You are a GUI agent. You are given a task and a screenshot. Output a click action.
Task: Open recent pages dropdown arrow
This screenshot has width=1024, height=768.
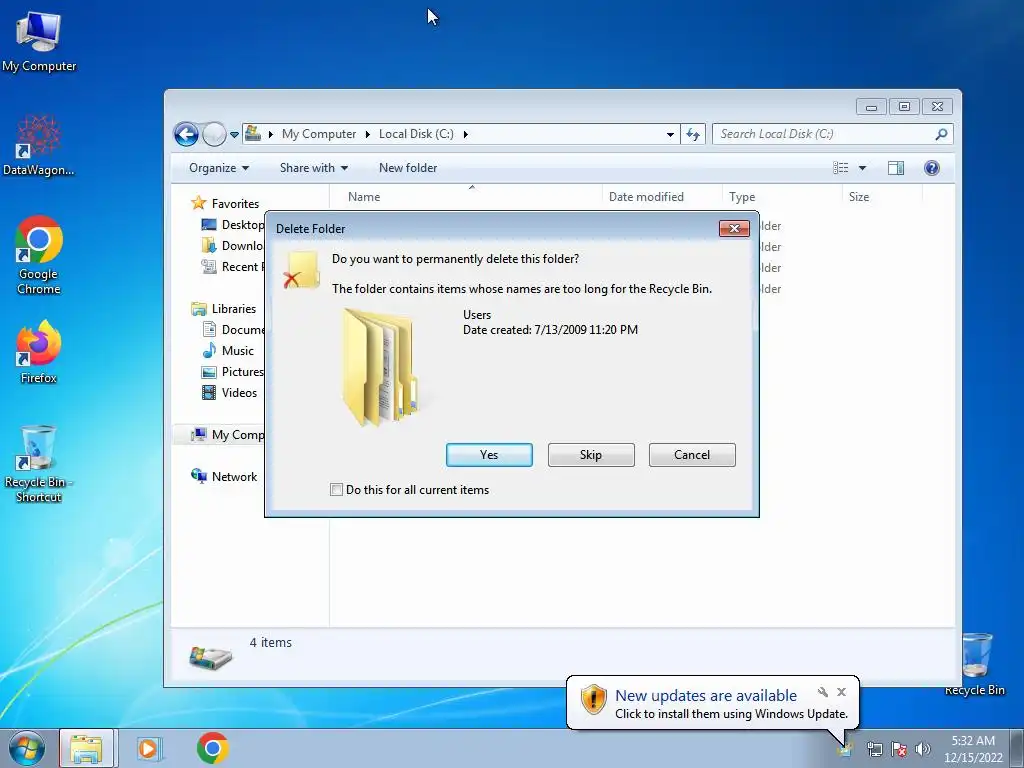pos(234,135)
